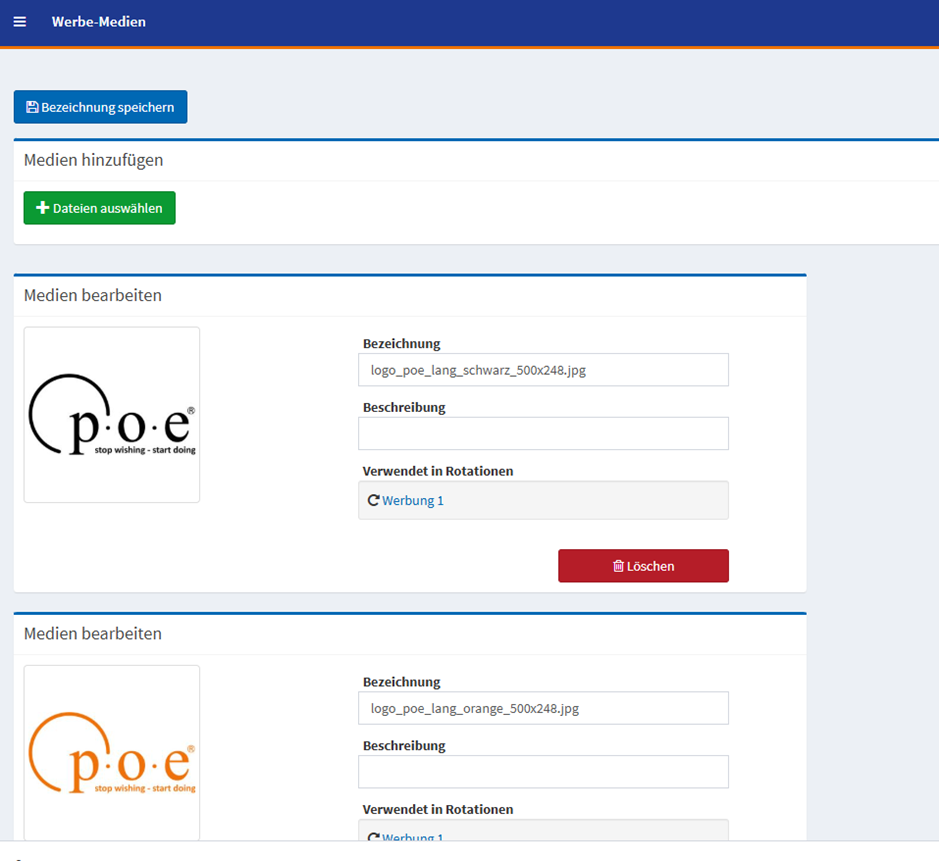This screenshot has width=939, height=861.
Task: Click the Beschreibung field of the schwarz logo
Action: (543, 433)
